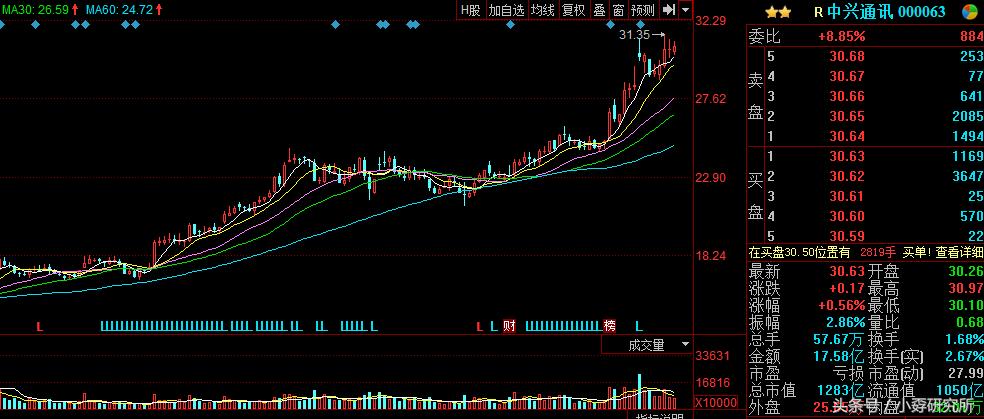Click buy level 3 price 30.61
Viewport: 984px width, 419px height.
tap(847, 196)
